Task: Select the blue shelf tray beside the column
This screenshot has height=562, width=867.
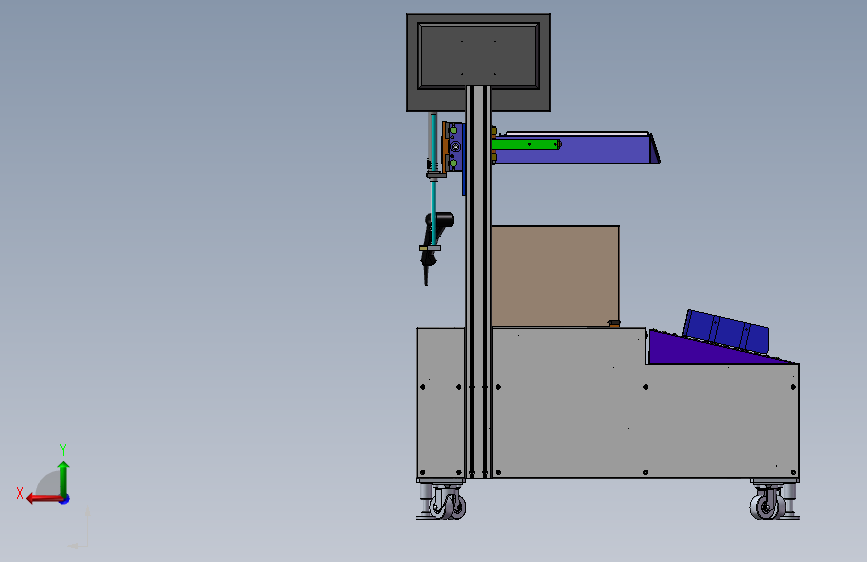Action: click(x=575, y=149)
